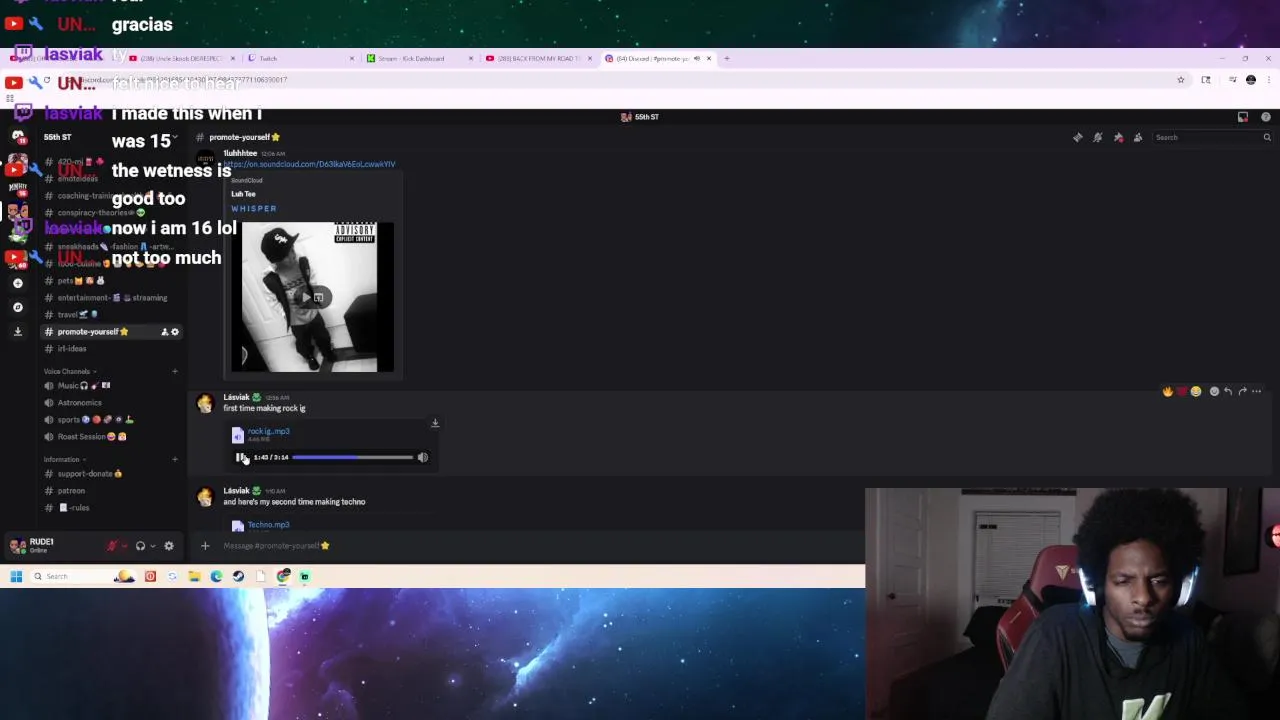Toggle the member list icon
Viewport: 1280px width, 720px height.
(x=1138, y=137)
